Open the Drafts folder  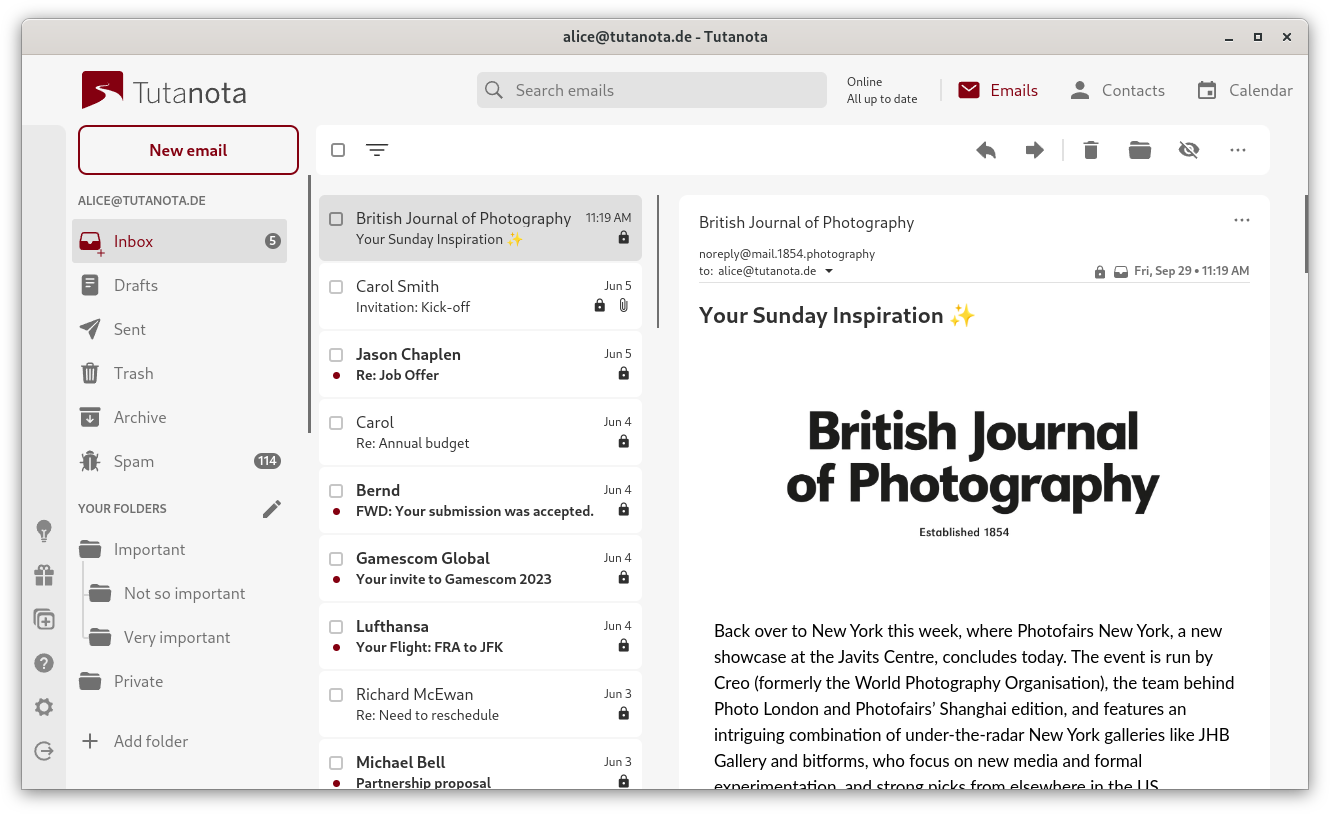(180, 285)
